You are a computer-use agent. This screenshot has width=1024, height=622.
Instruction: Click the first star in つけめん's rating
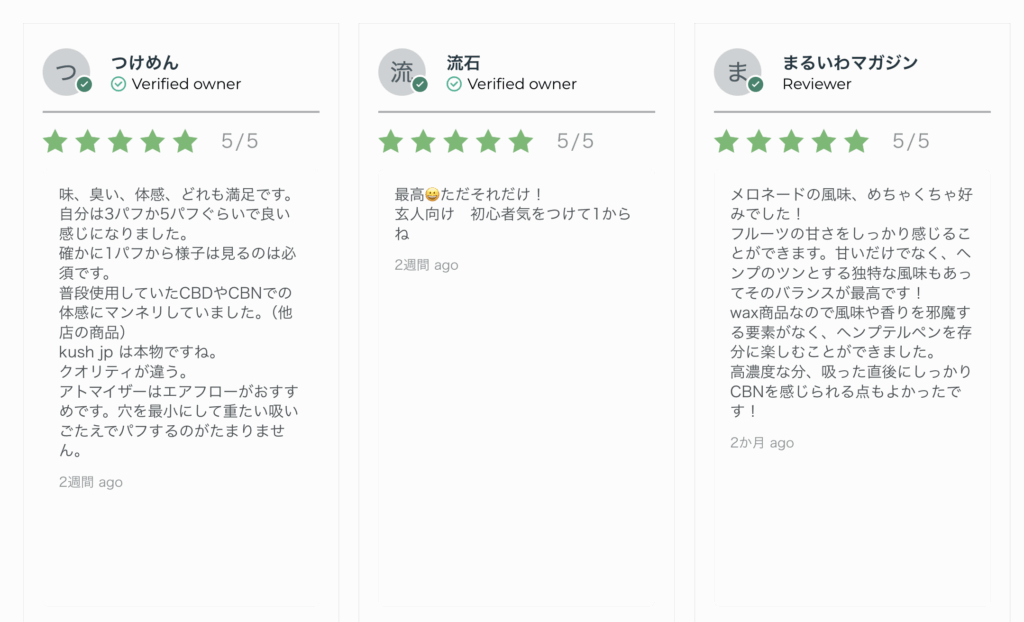[56, 141]
